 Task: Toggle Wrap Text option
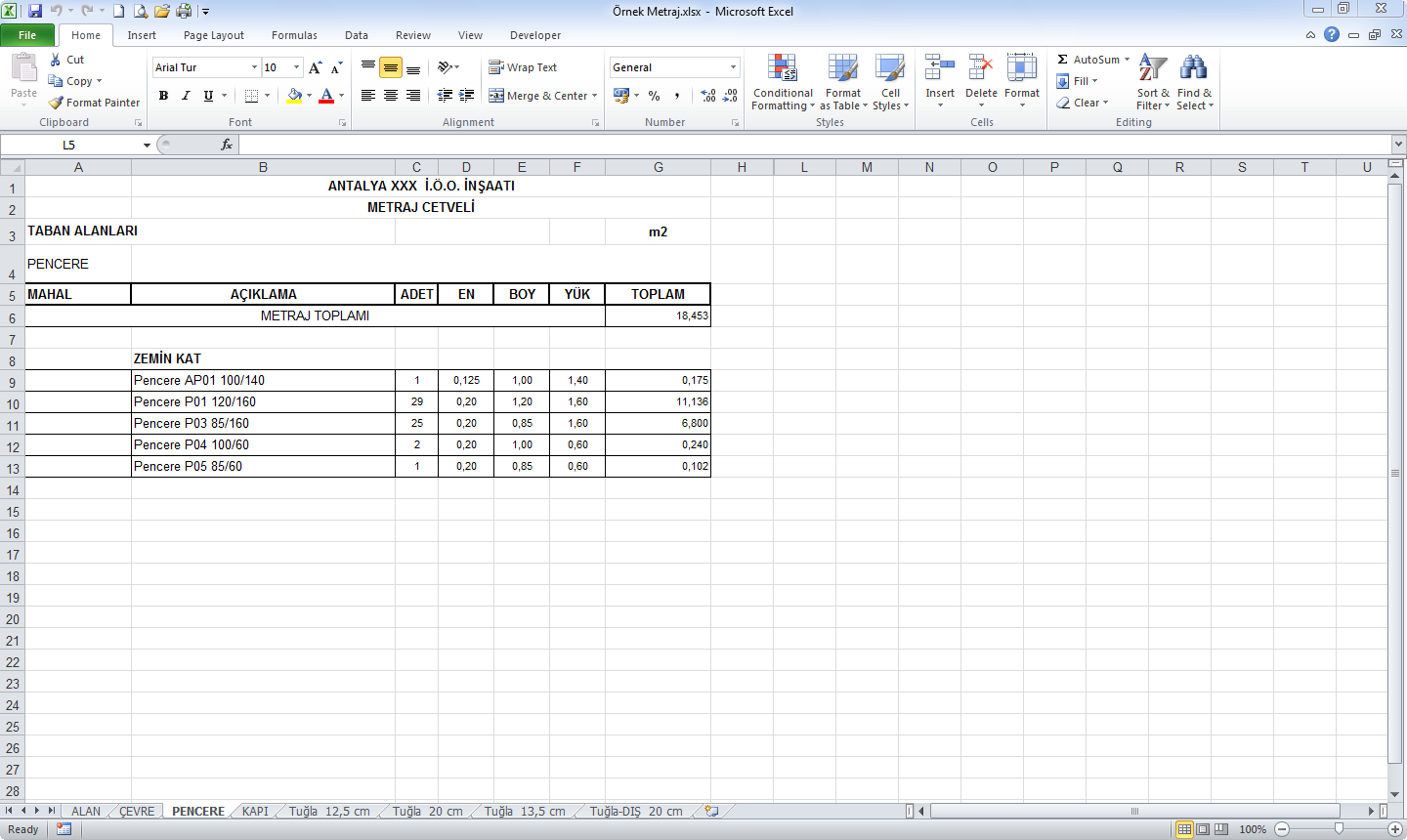[523, 67]
